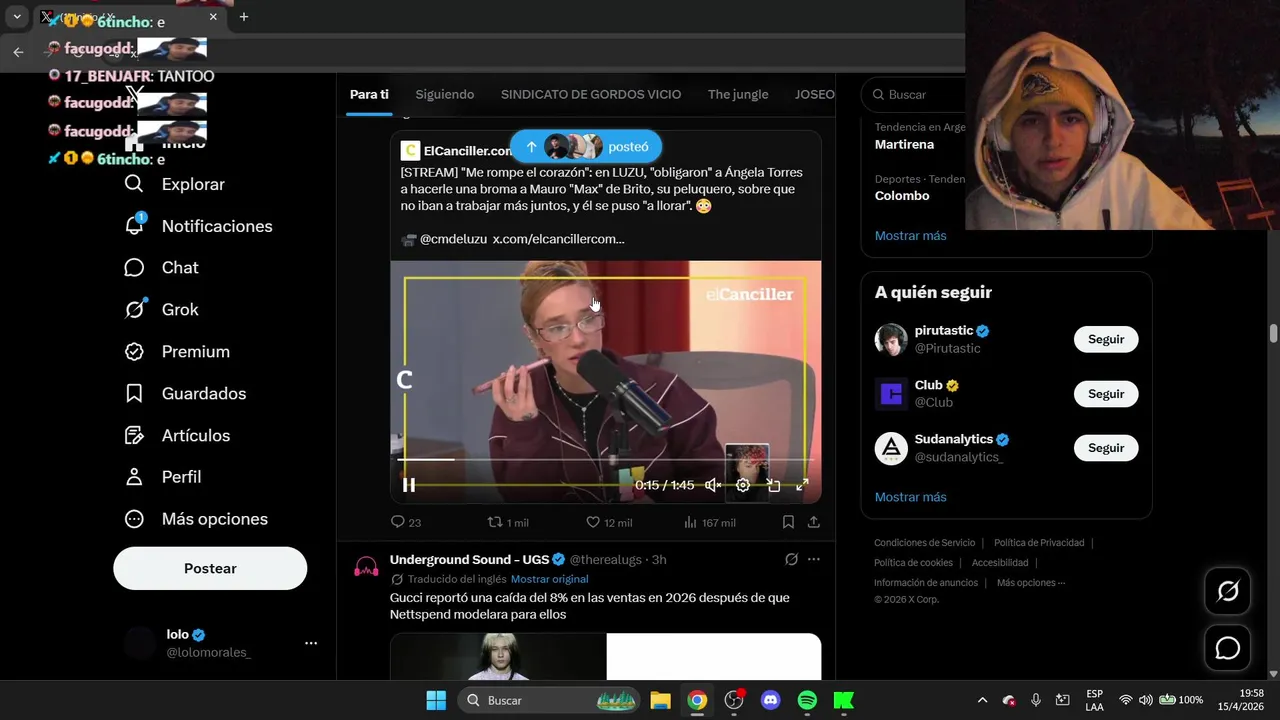Like the ElCanciller post with 12 mil

coord(608,522)
